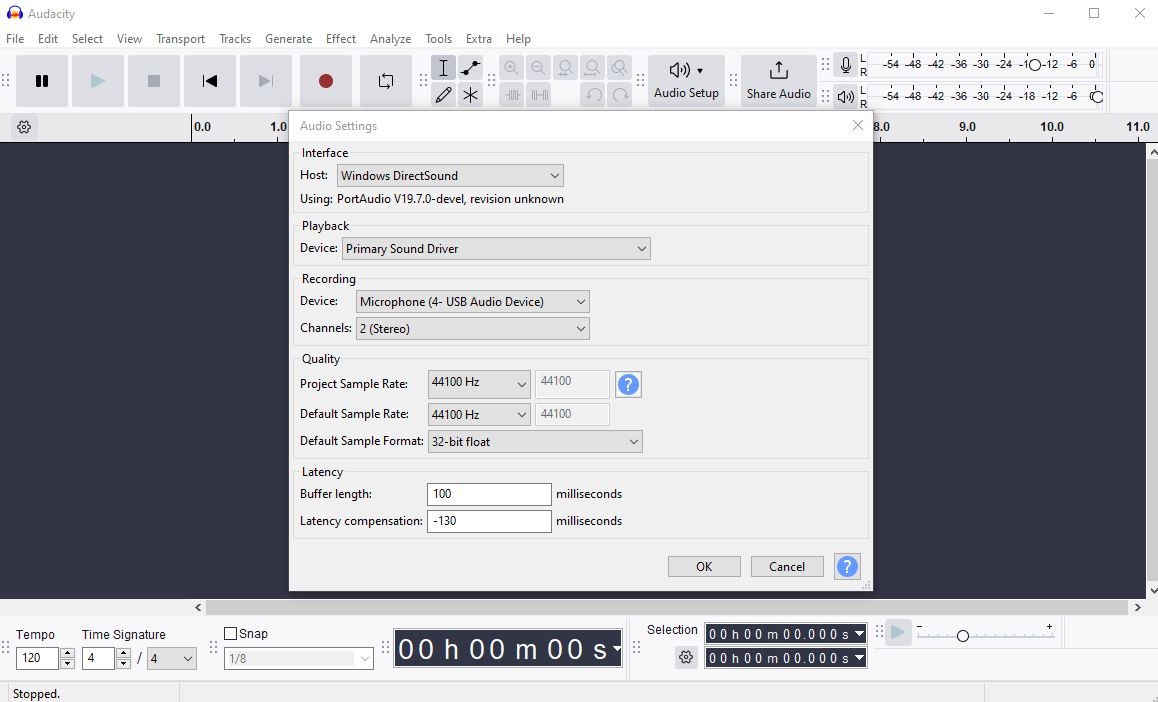Click the microphone record meter icon
Viewport: 1158px width, 702px height.
pos(846,65)
